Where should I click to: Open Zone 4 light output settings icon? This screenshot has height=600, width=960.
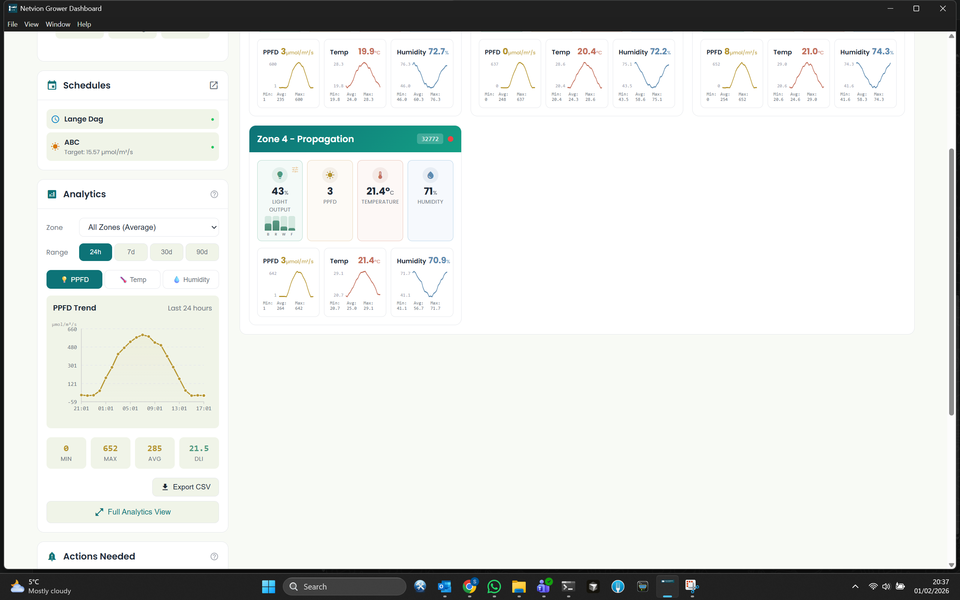pyautogui.click(x=294, y=170)
